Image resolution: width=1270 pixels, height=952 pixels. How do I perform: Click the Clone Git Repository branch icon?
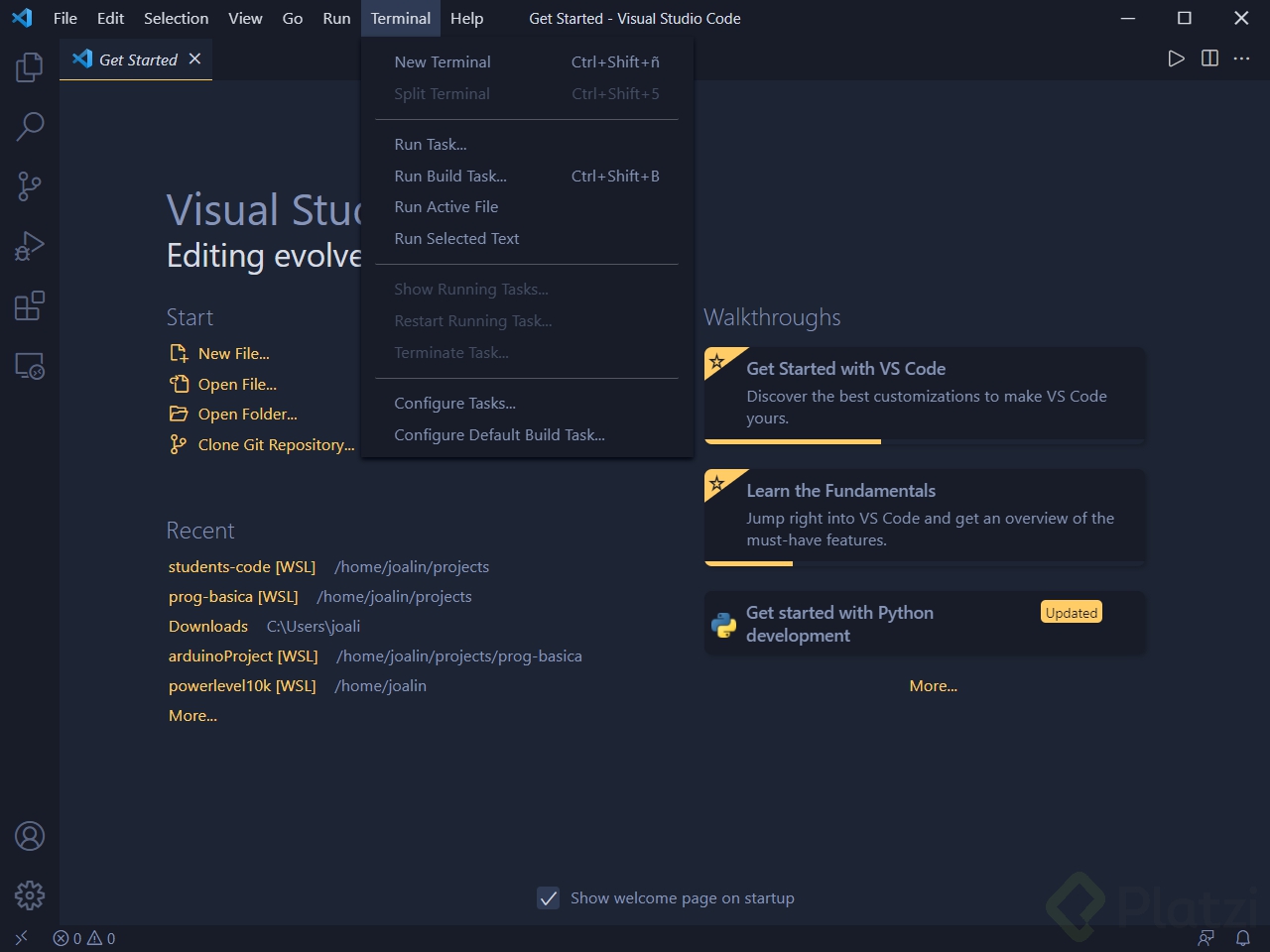179,444
